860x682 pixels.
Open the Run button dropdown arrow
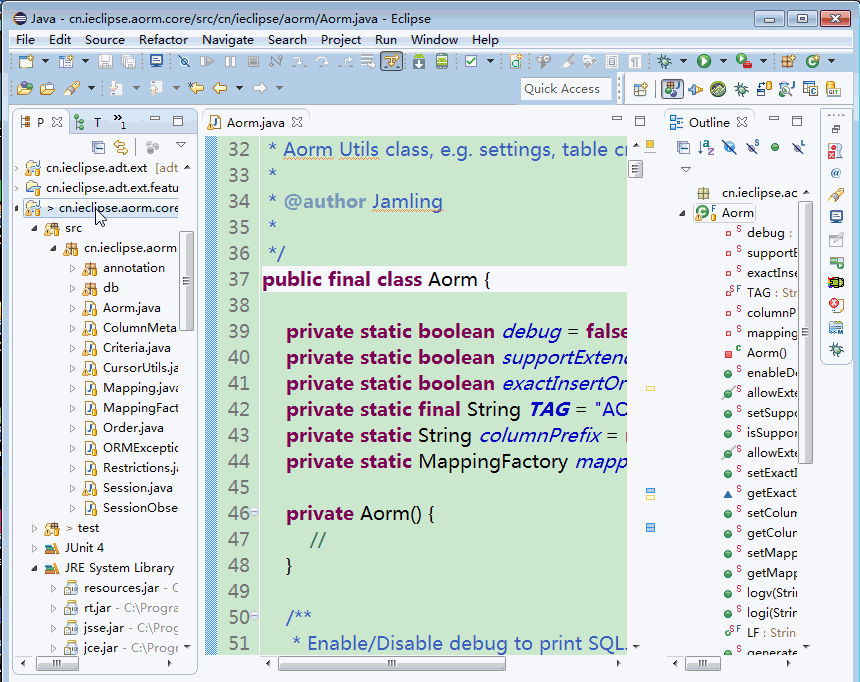(x=723, y=61)
